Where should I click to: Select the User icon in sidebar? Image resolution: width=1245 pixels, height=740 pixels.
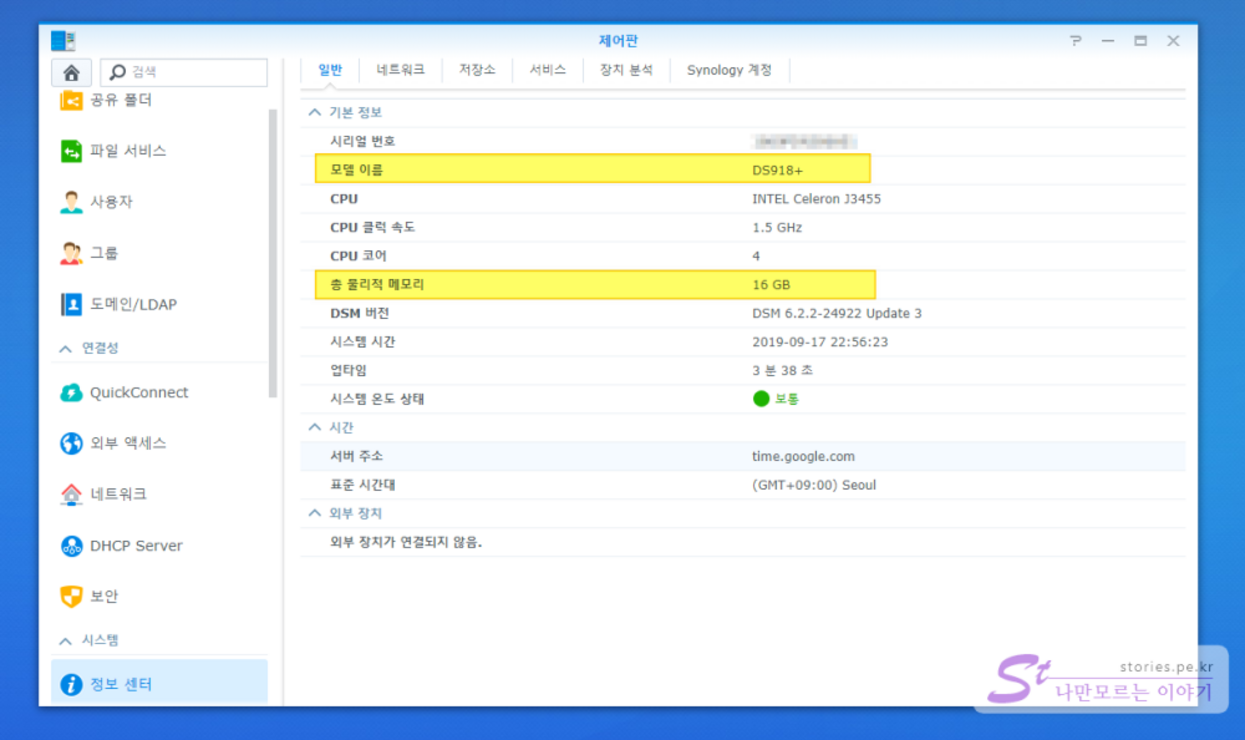click(71, 202)
